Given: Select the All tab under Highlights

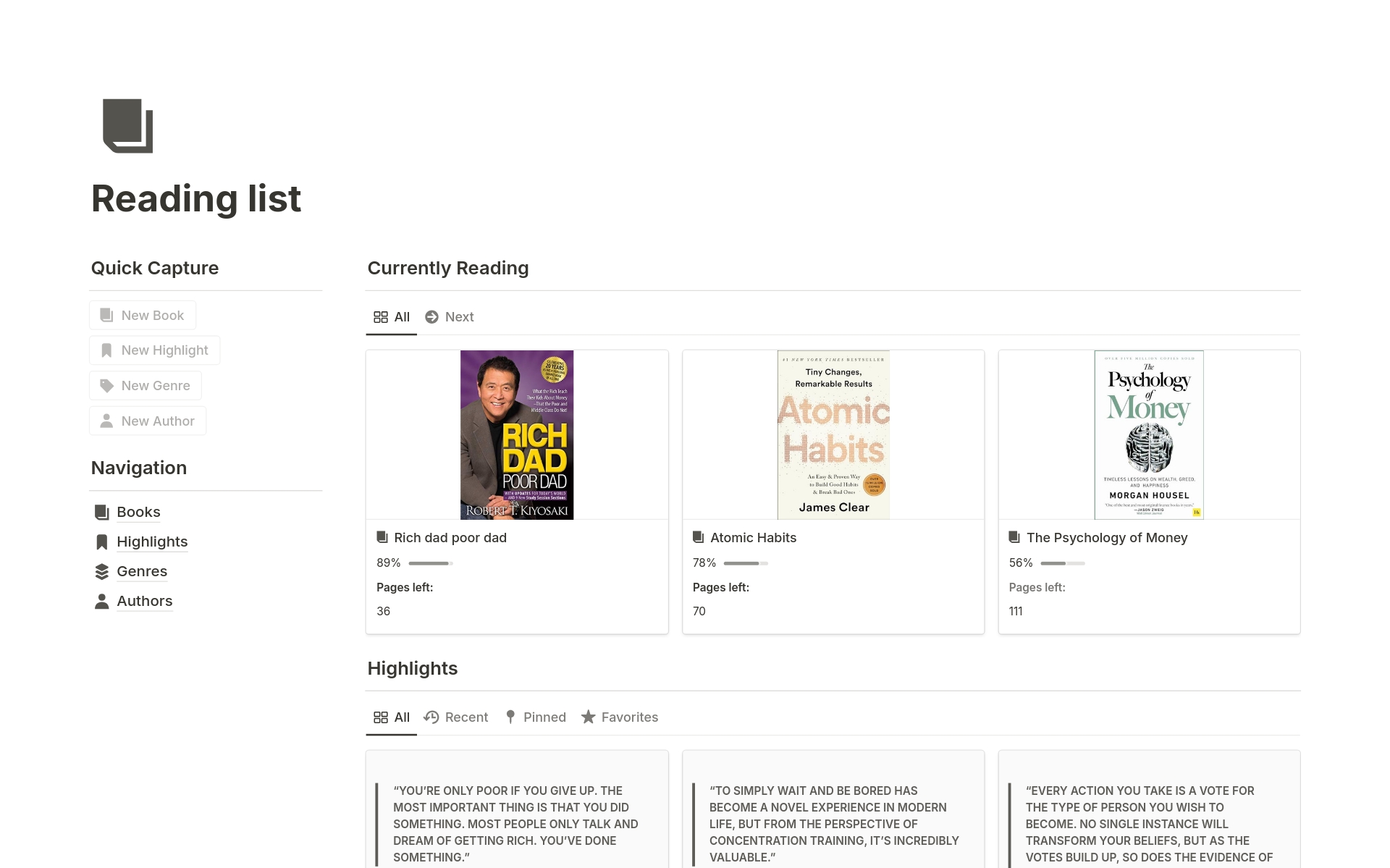Looking at the screenshot, I should [x=392, y=717].
